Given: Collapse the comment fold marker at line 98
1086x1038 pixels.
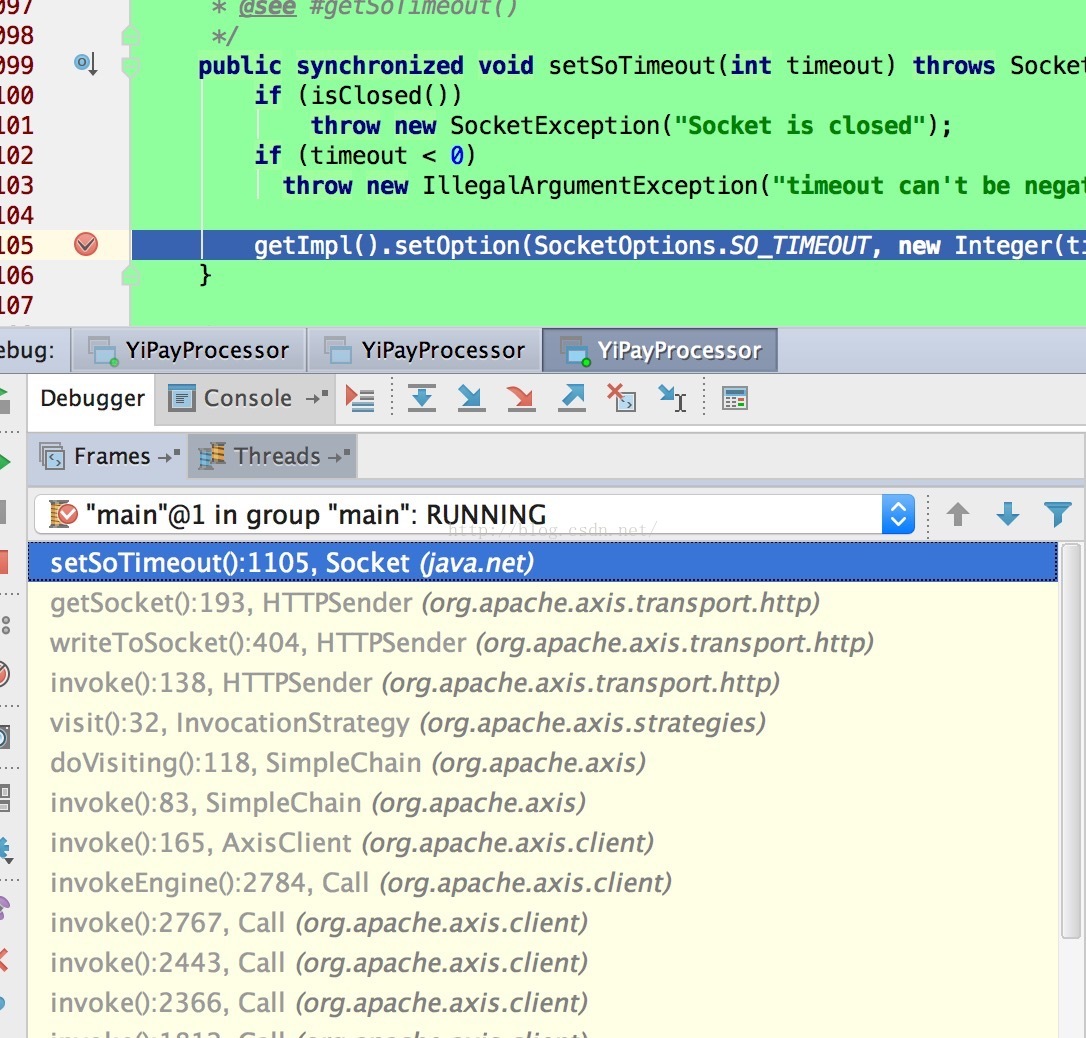Looking at the screenshot, I should [x=131, y=36].
